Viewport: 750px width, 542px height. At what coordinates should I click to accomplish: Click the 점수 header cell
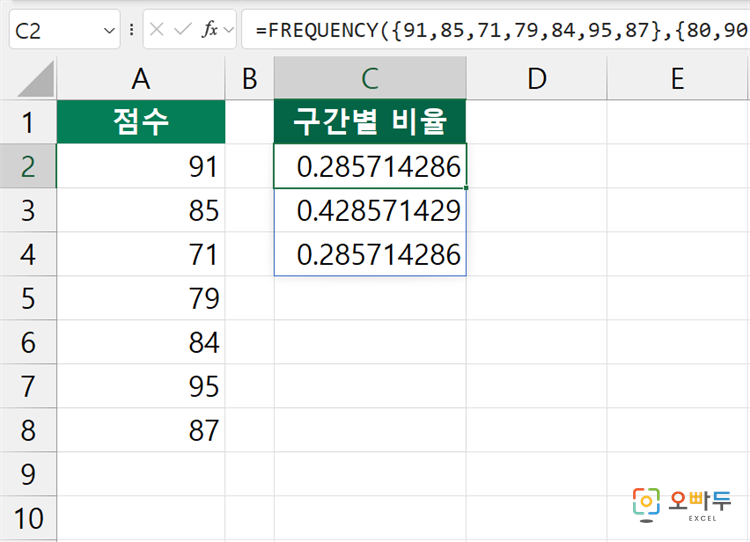[141, 122]
